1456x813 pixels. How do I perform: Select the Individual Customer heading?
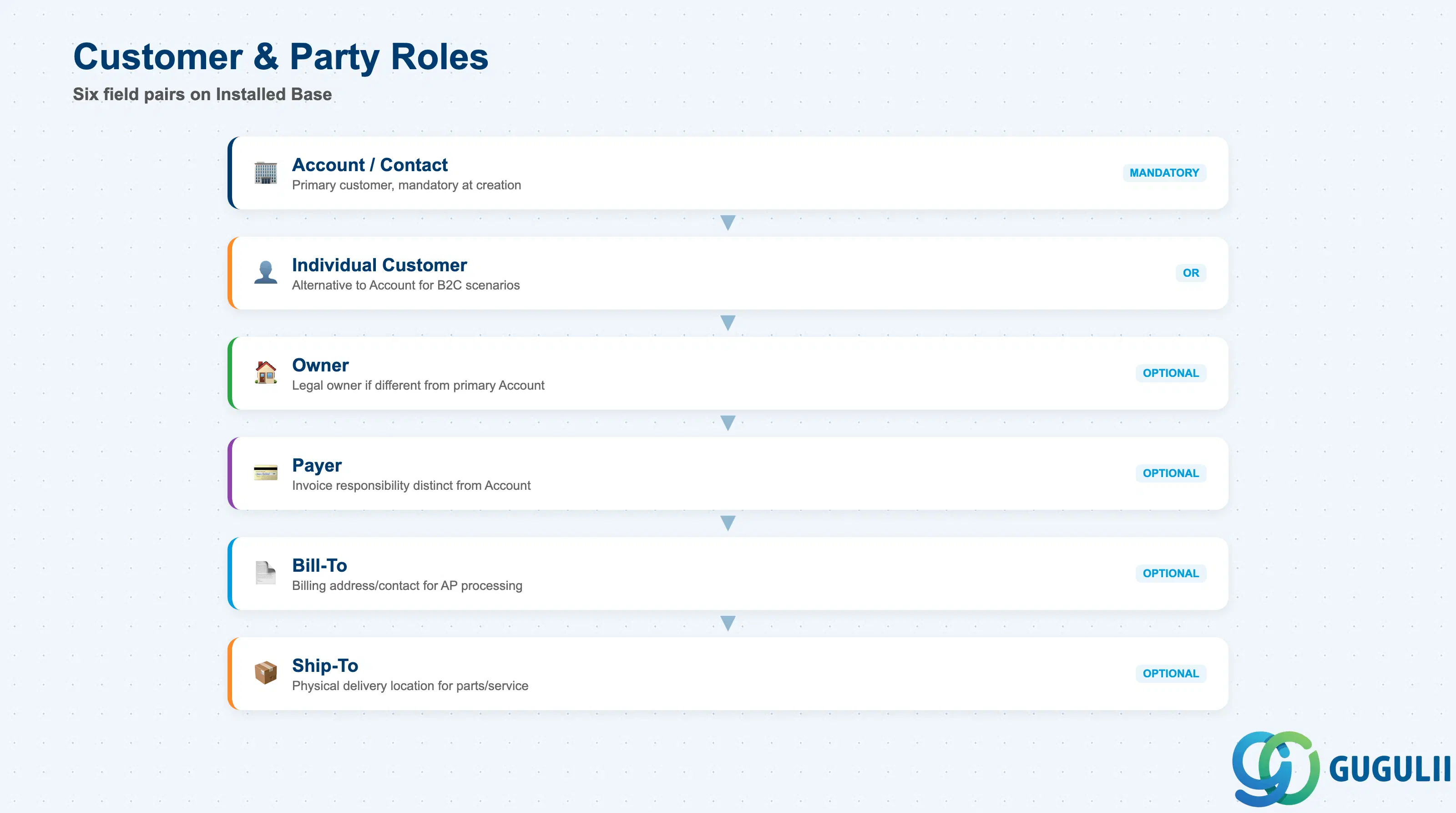click(x=379, y=264)
